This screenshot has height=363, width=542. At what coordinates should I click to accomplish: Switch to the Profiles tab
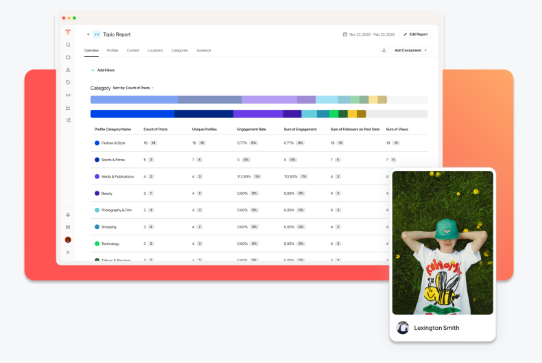[x=112, y=50]
